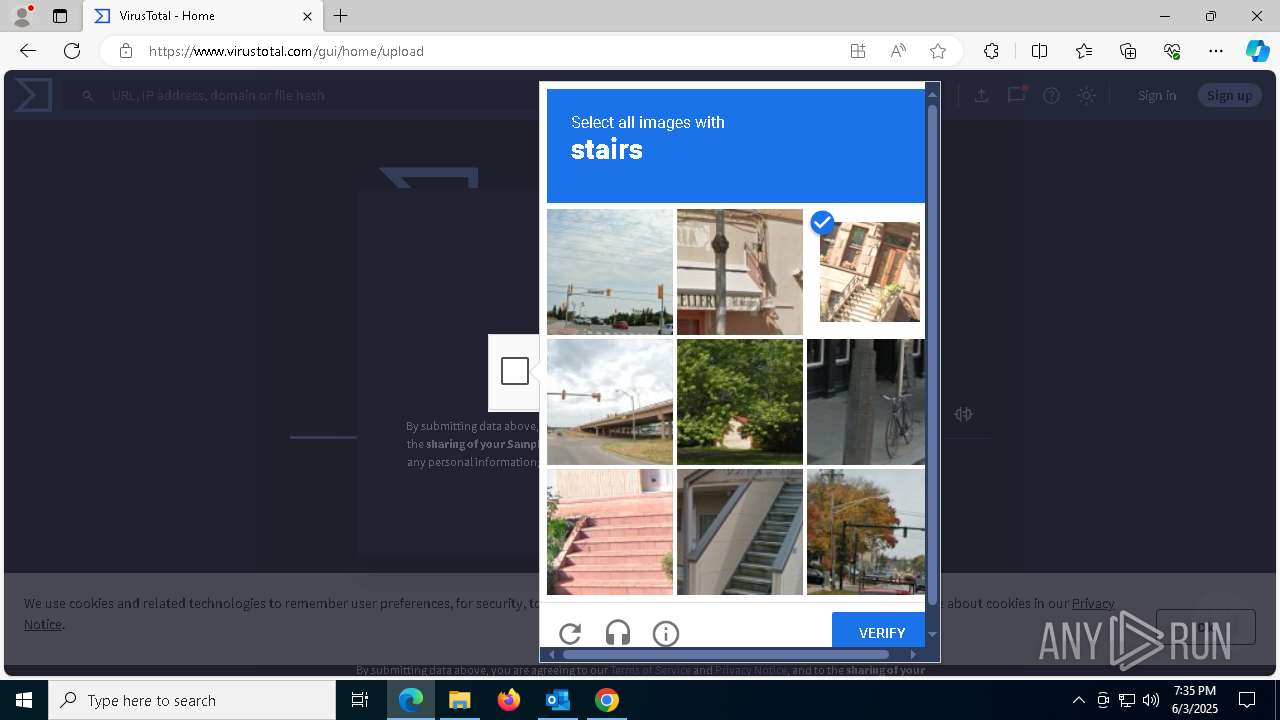Open the Extensions puzzle icon
Viewport: 1280px width, 720px height.
[x=991, y=51]
